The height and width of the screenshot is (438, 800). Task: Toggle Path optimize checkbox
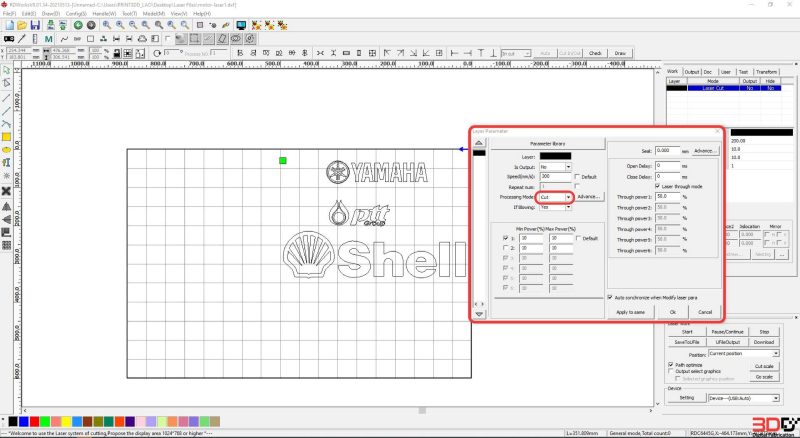[671, 365]
